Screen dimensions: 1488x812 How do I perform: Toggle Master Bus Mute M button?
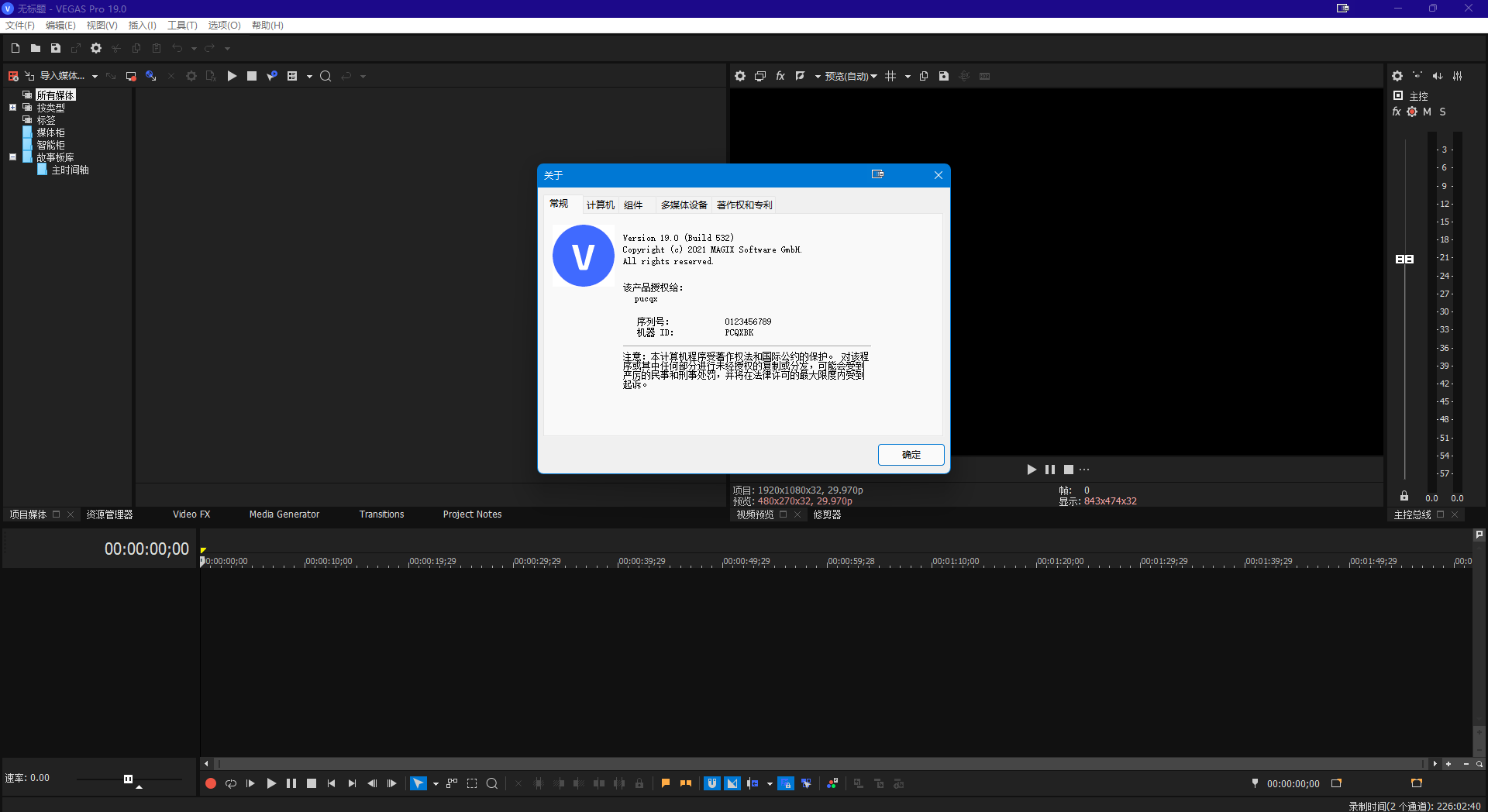click(1427, 112)
